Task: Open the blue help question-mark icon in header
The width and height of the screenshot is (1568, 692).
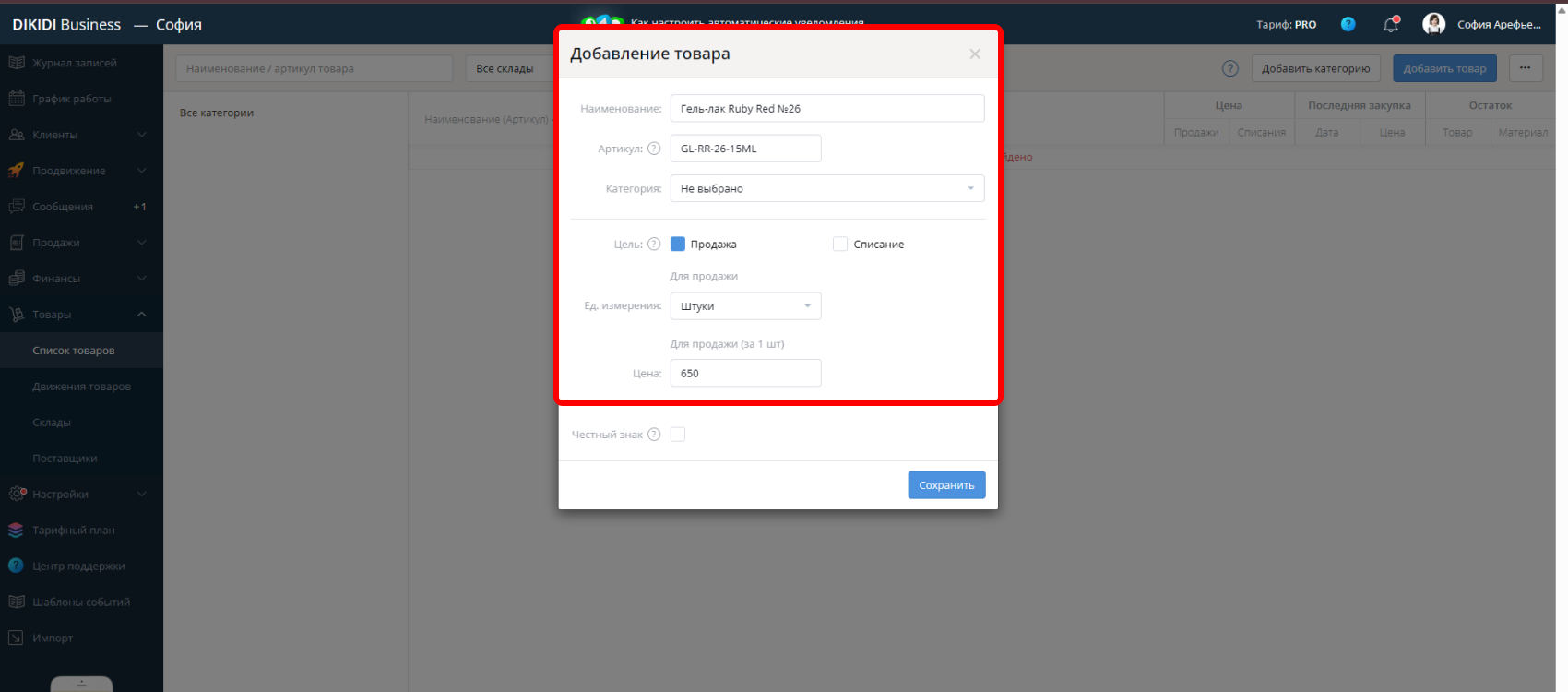Action: [x=1348, y=25]
